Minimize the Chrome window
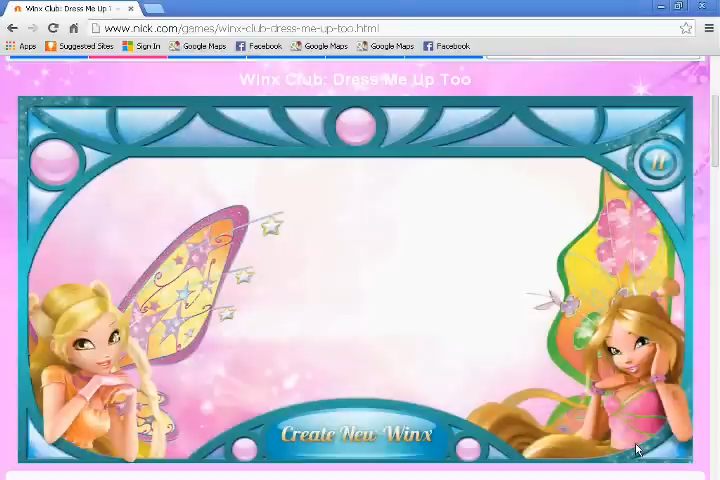This screenshot has height=480, width=720. 661,6
